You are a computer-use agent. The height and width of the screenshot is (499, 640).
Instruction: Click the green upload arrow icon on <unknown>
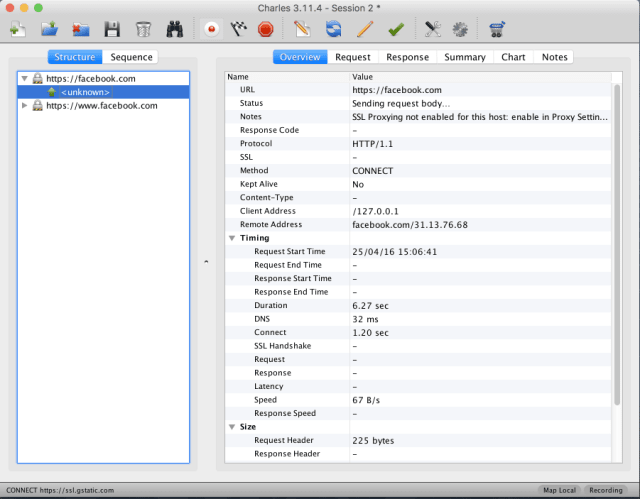tap(51, 92)
